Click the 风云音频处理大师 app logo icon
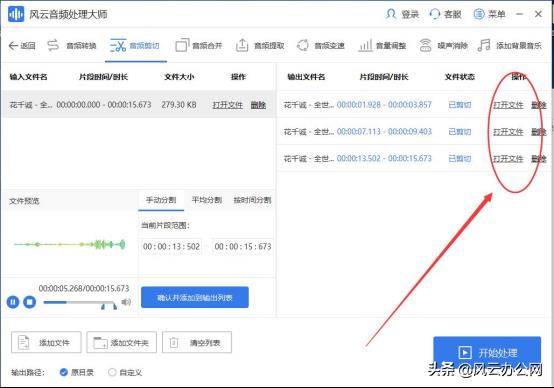The height and width of the screenshot is (388, 554). pos(16,14)
